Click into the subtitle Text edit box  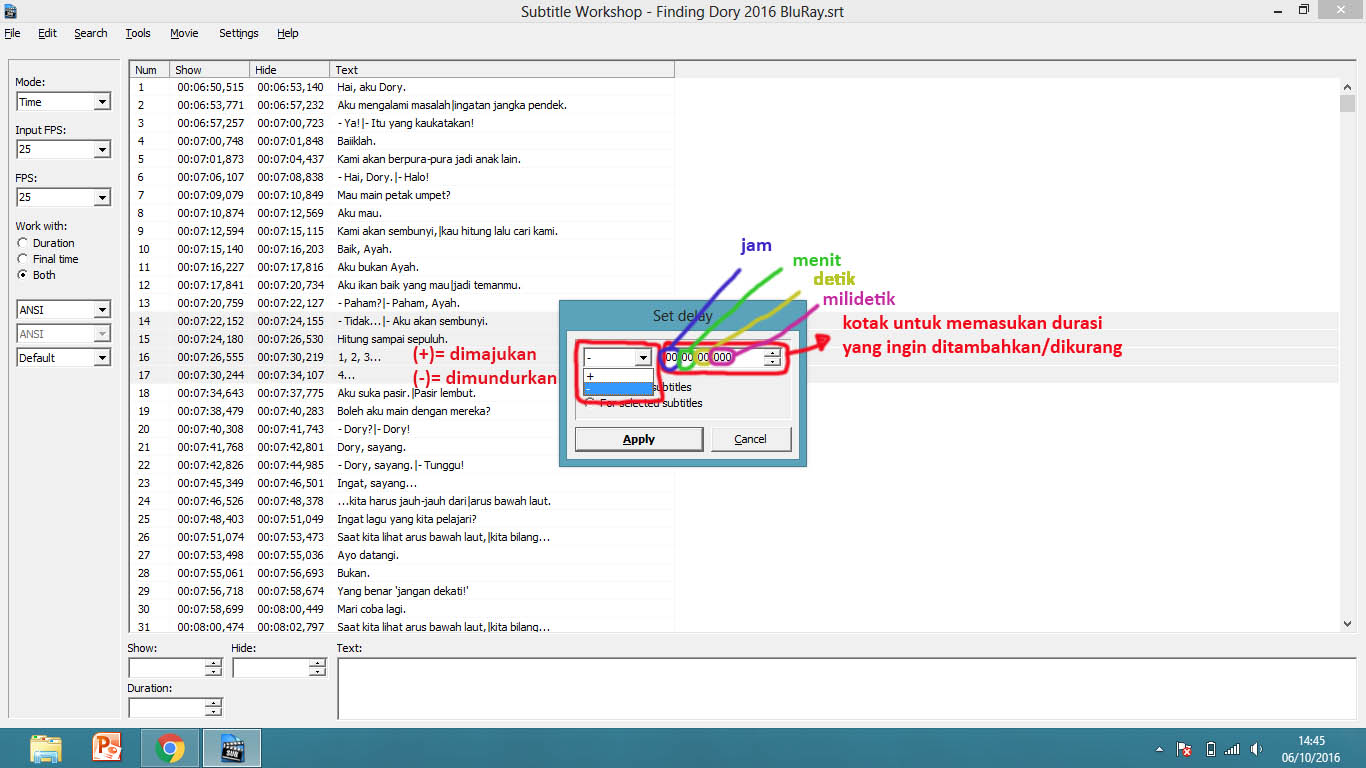click(x=846, y=688)
